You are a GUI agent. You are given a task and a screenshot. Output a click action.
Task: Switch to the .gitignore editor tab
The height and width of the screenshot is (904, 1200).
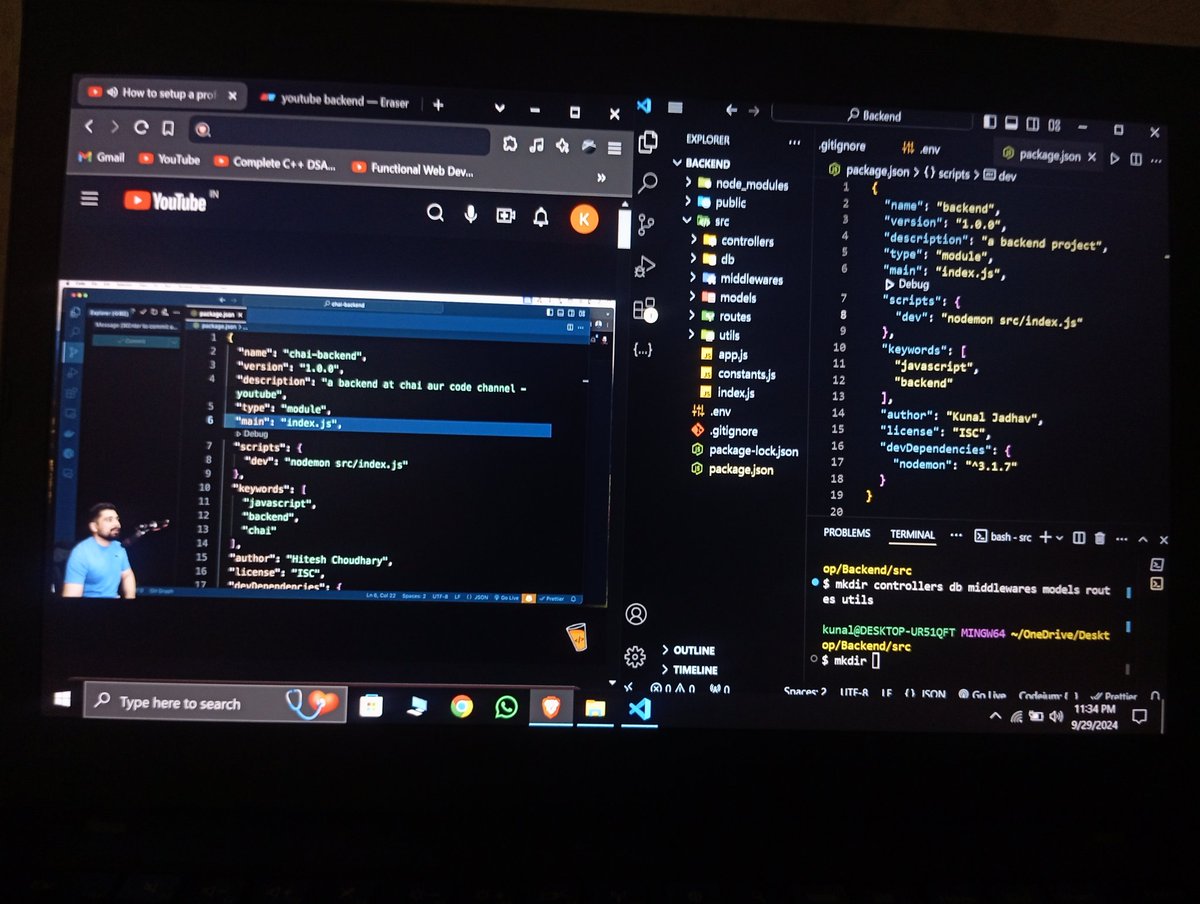[841, 146]
